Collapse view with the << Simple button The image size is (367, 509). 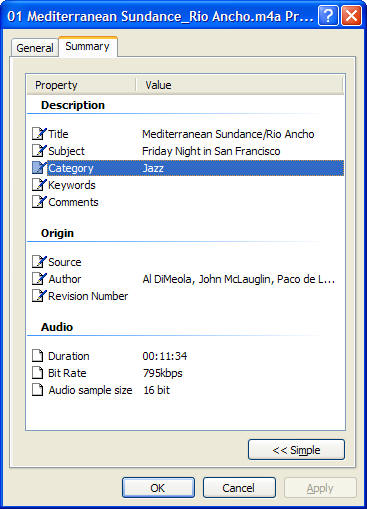point(296,450)
